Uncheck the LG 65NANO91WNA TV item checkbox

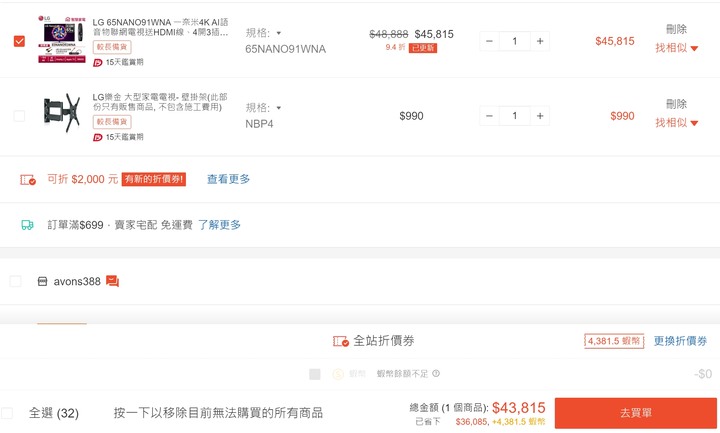point(19,41)
